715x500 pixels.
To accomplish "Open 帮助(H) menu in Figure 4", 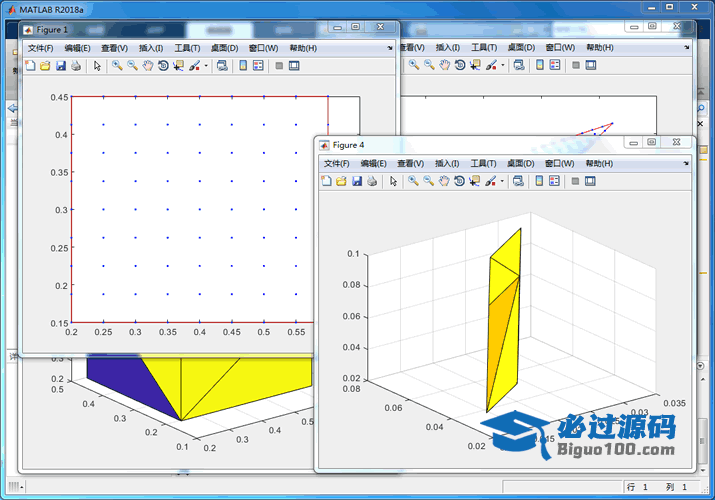I will pyautogui.click(x=600, y=163).
